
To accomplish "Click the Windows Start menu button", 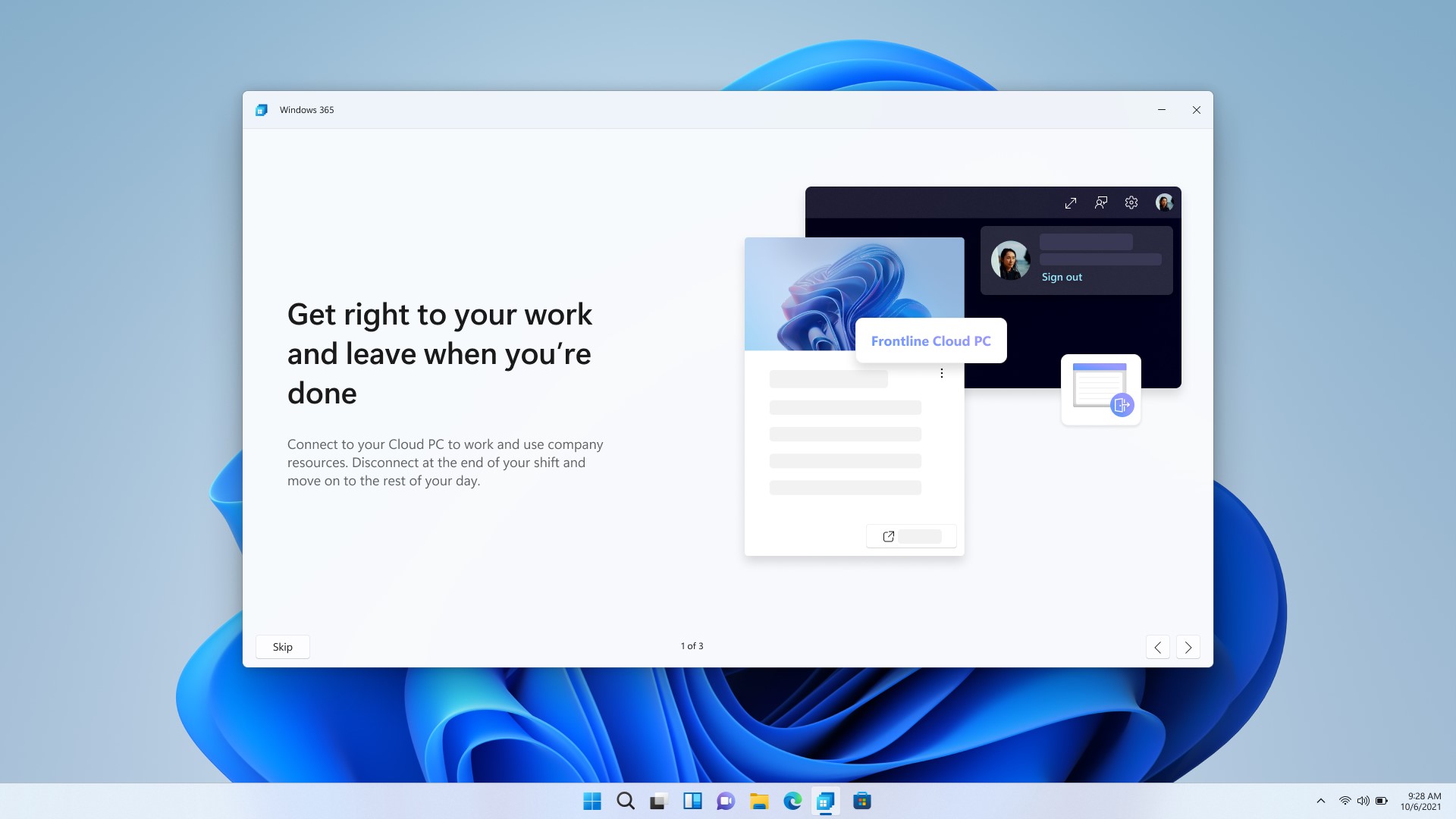I will tap(591, 800).
